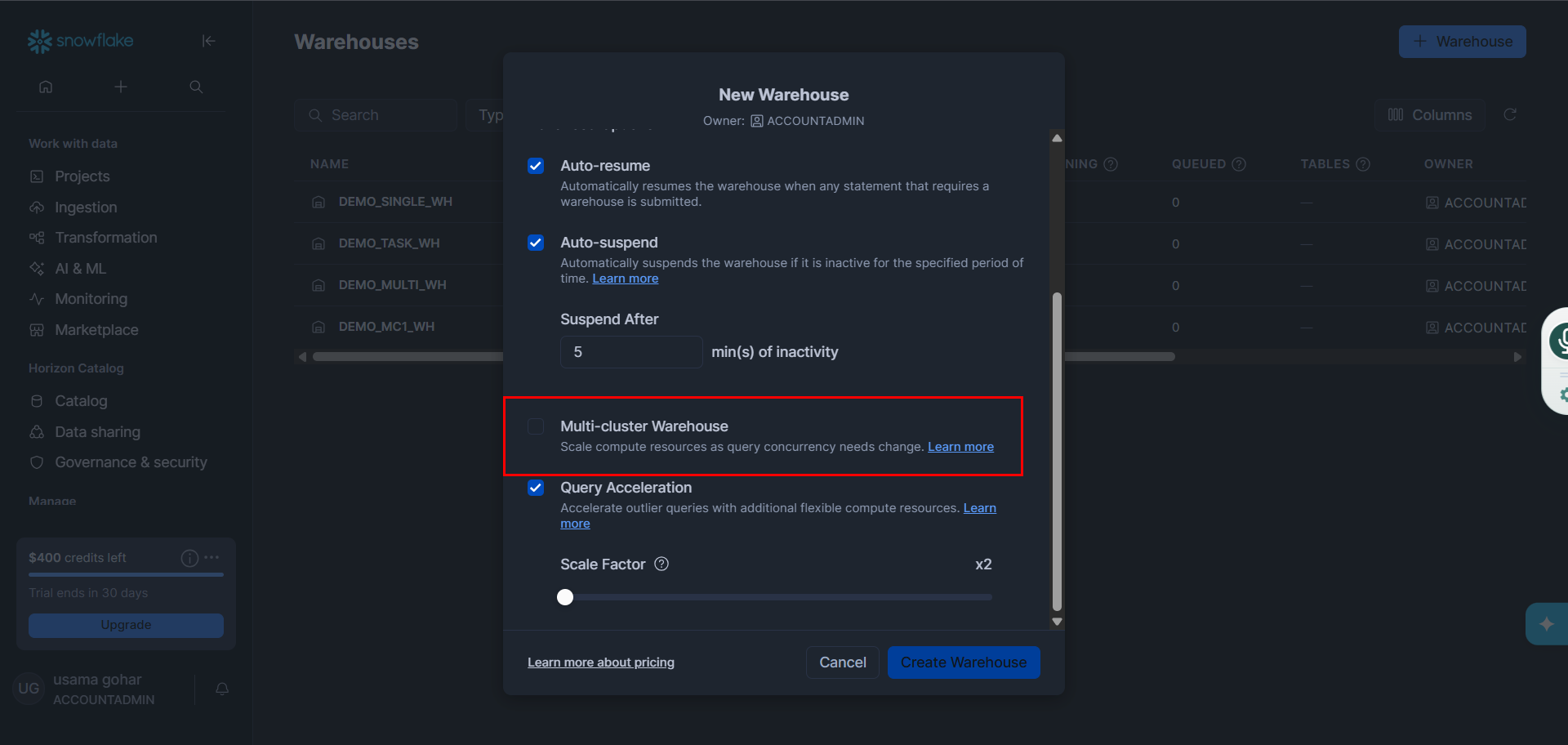
Task: Click the Scale Factor slider track
Action: [777, 597]
